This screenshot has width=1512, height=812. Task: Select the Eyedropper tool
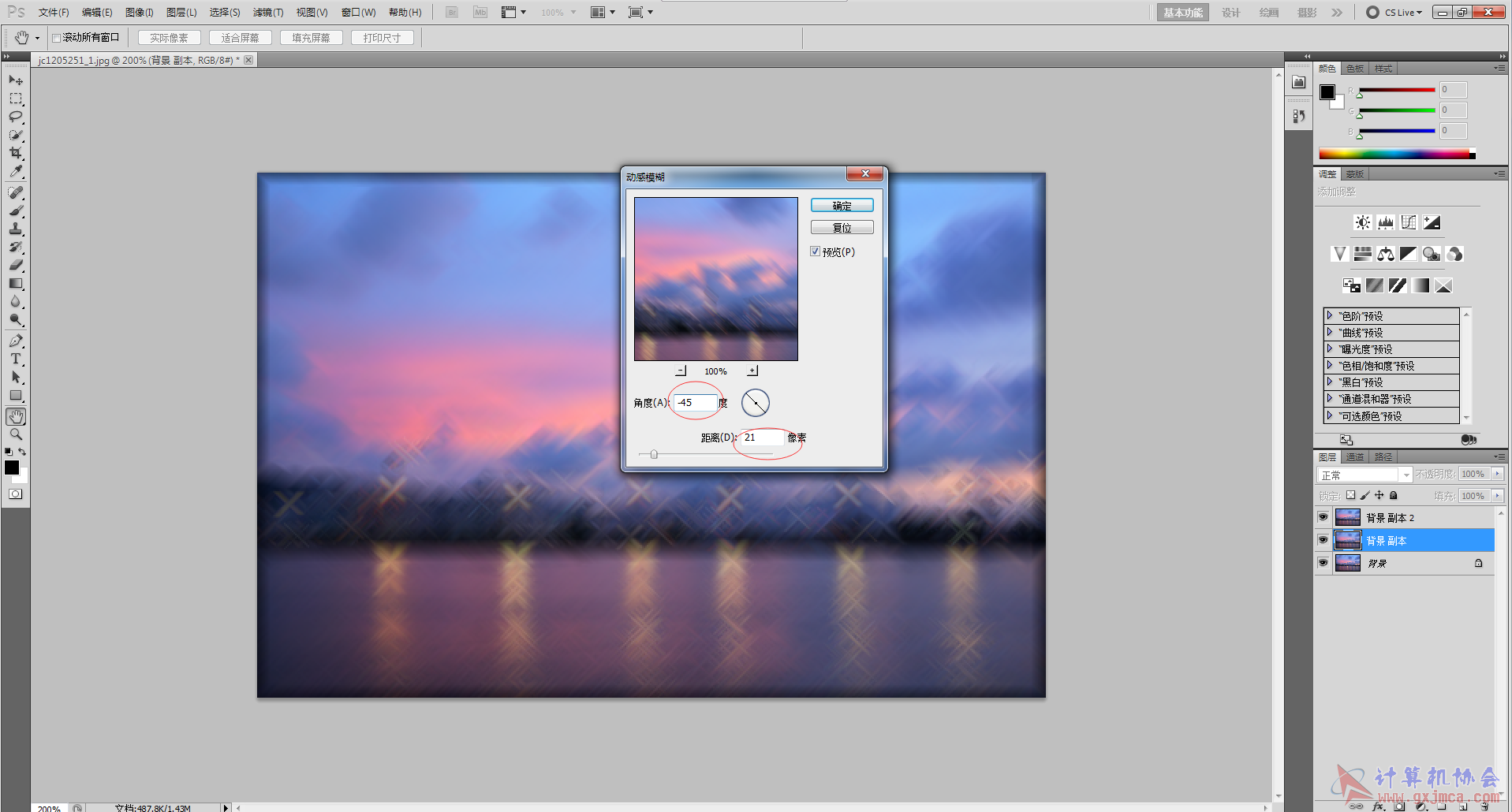[16, 171]
